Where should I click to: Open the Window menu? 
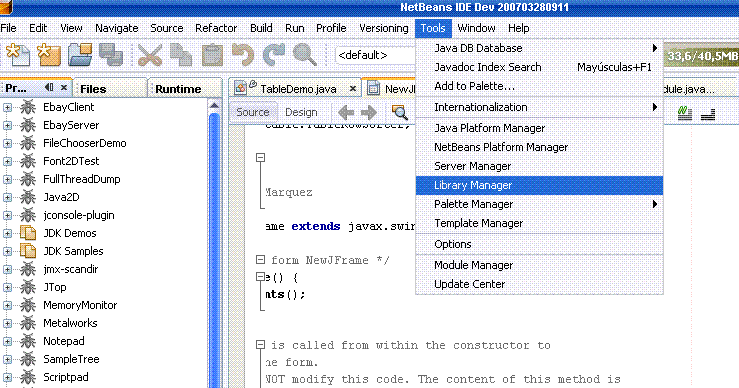tap(476, 28)
